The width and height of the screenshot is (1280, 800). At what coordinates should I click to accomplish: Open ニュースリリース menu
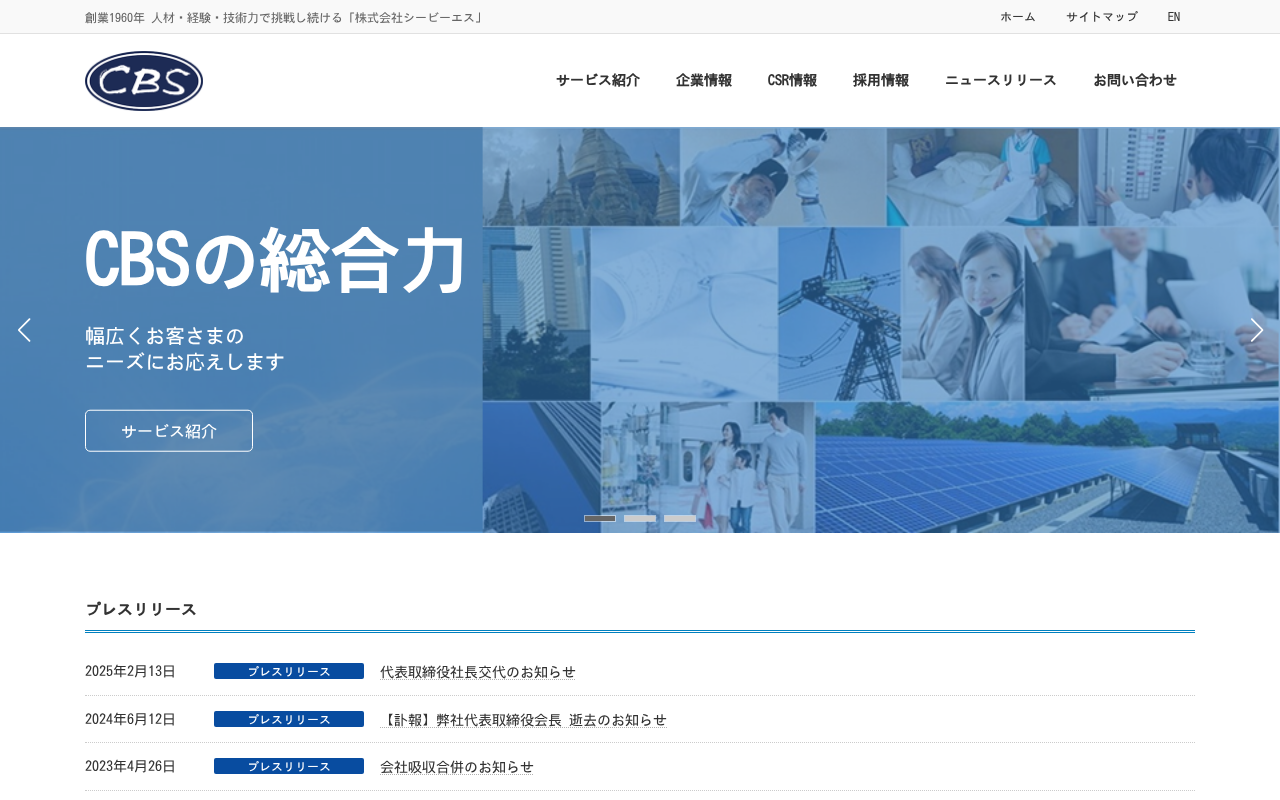tap(1001, 80)
